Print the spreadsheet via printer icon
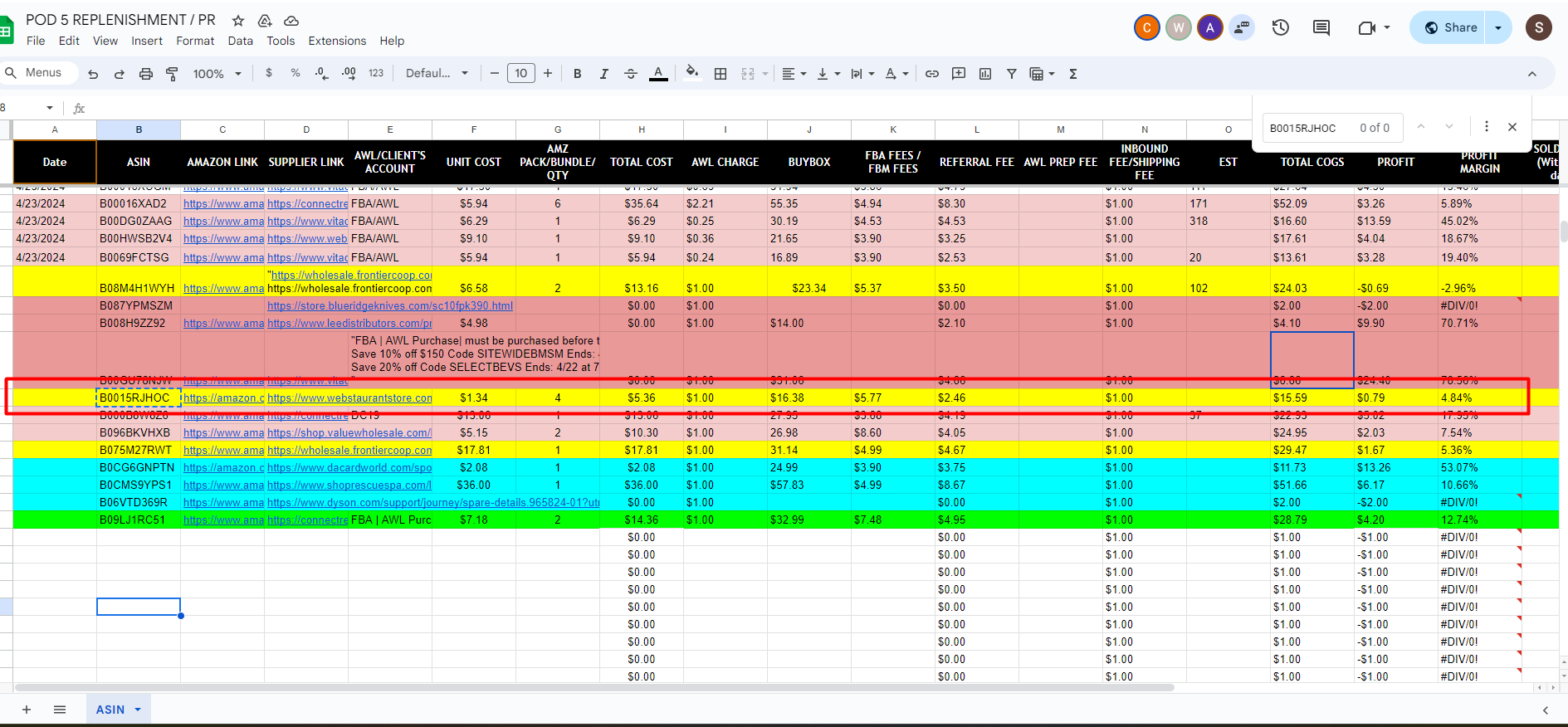This screenshot has height=727, width=1568. [146, 74]
